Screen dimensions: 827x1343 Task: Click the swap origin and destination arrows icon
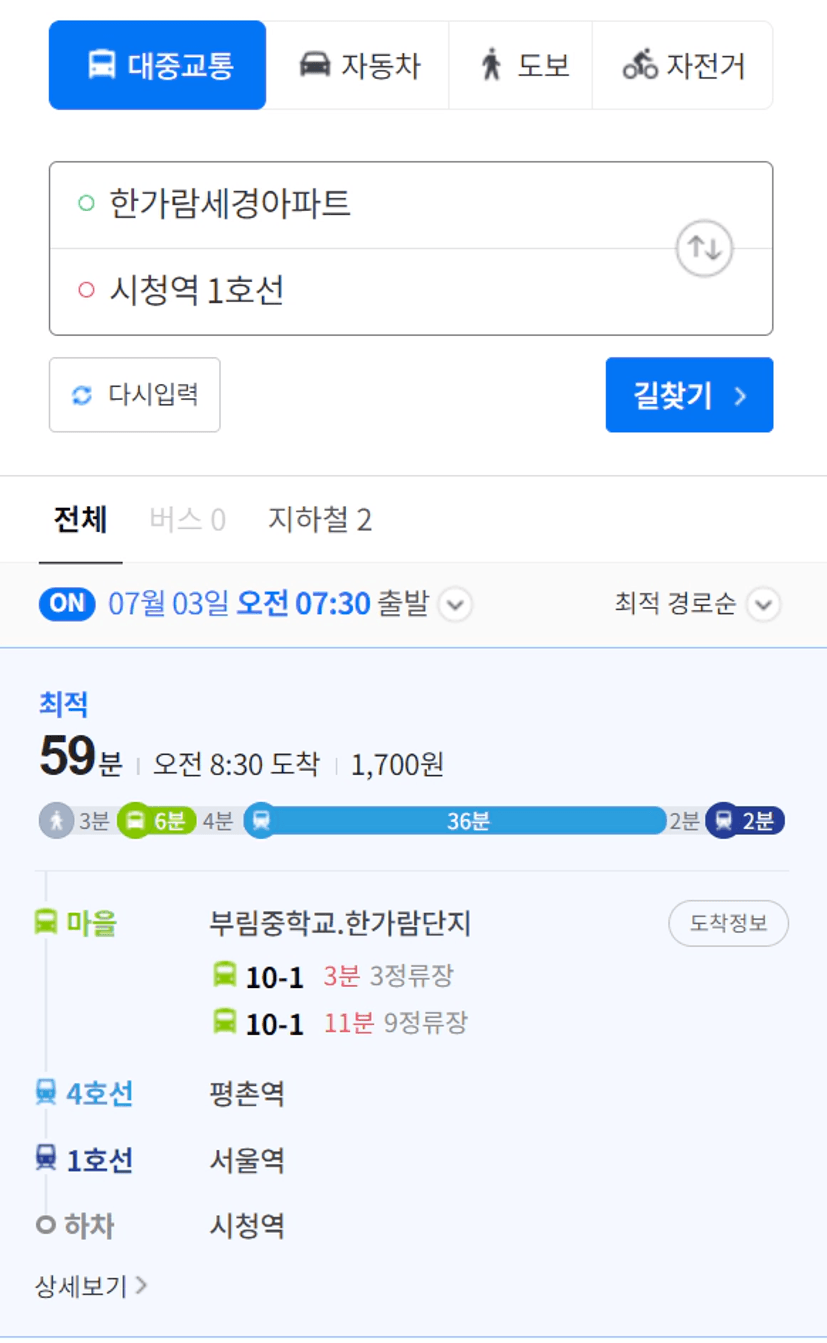[705, 248]
